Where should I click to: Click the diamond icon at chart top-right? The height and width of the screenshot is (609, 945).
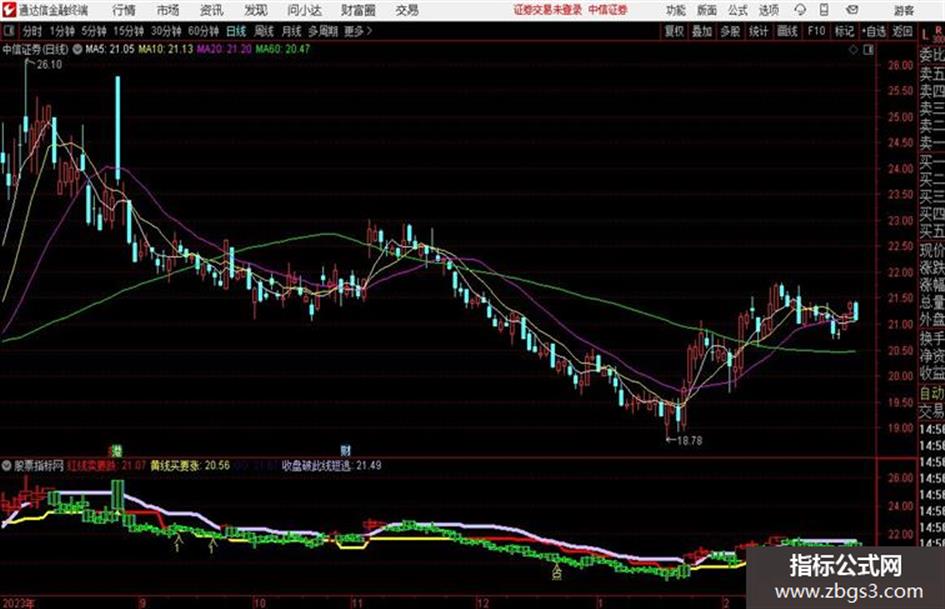click(853, 50)
